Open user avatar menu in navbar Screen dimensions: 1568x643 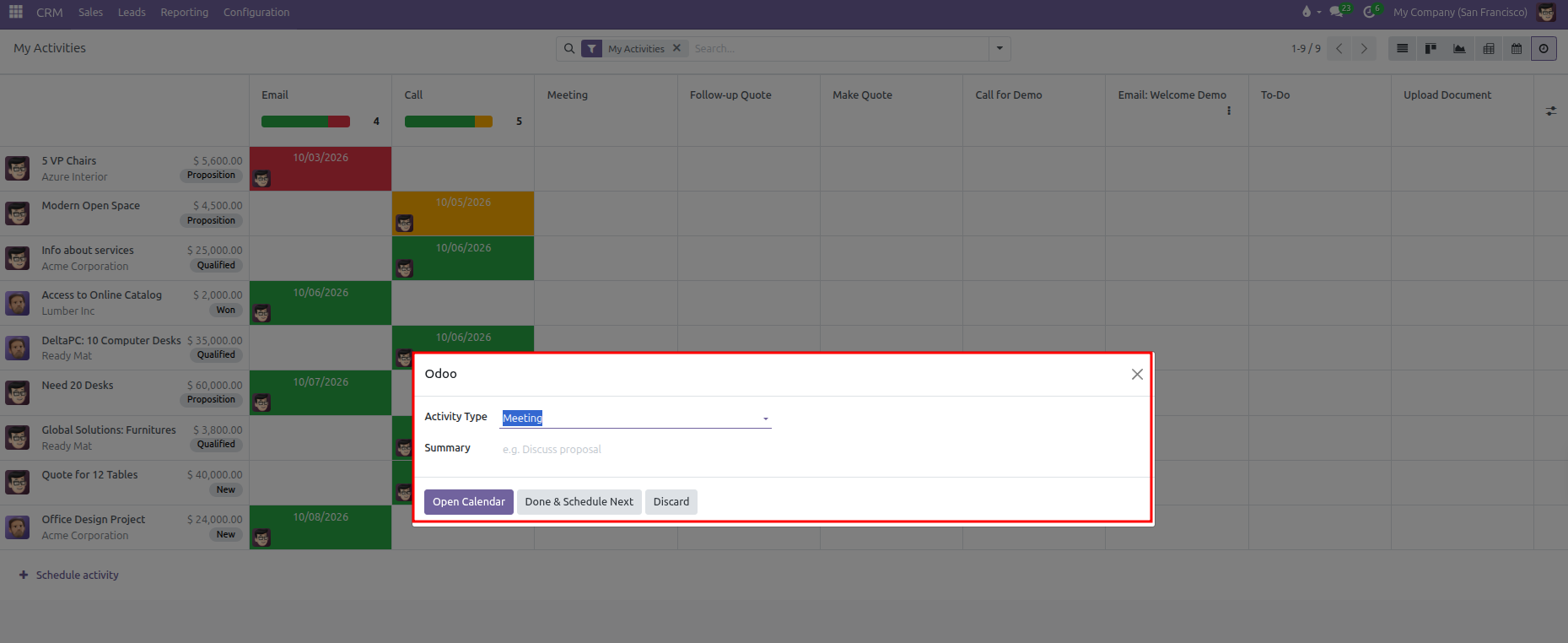click(1546, 12)
